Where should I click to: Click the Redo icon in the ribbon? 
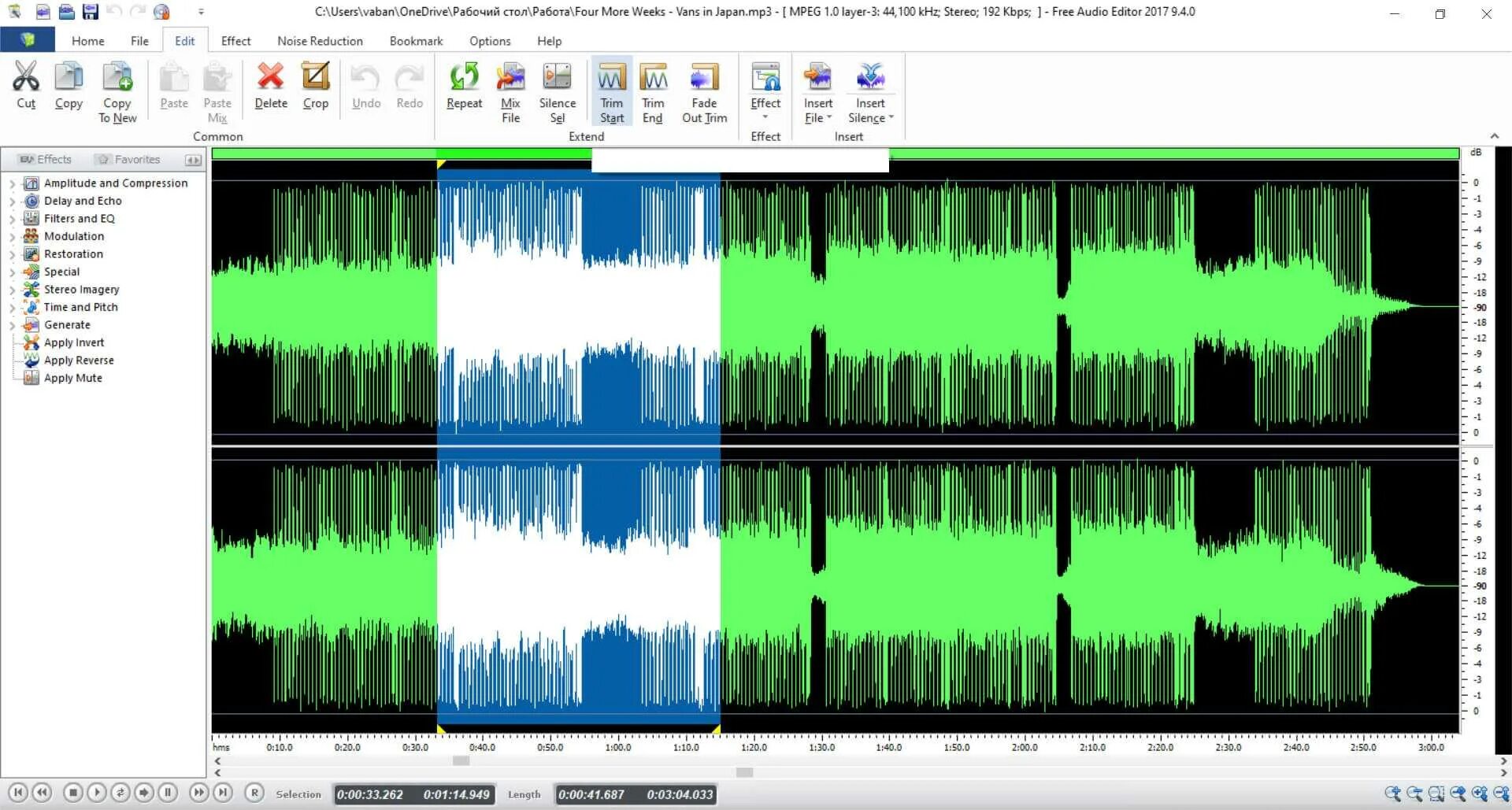coord(409,85)
